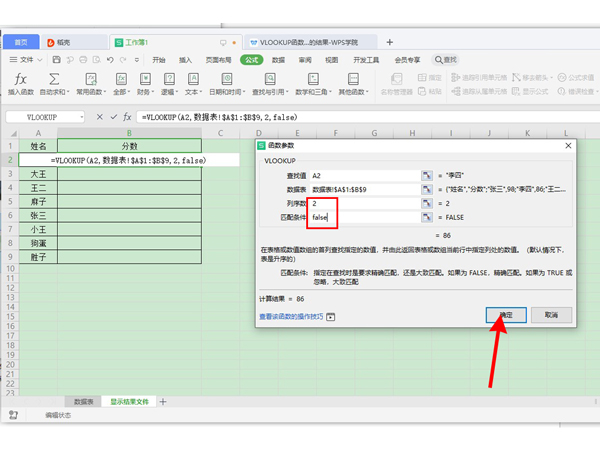The width and height of the screenshot is (600, 450).
Task: Click the range selector icon beside 数据表
Action: click(x=426, y=188)
